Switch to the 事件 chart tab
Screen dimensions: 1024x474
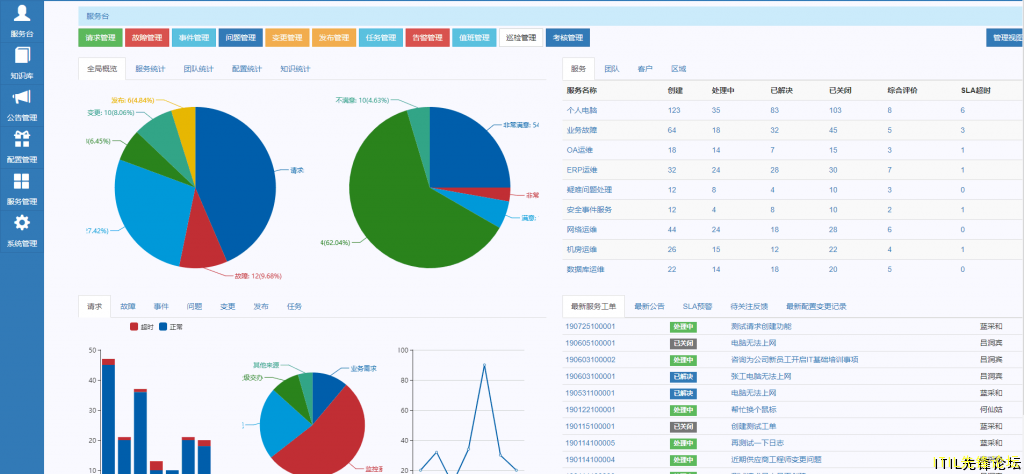click(161, 306)
